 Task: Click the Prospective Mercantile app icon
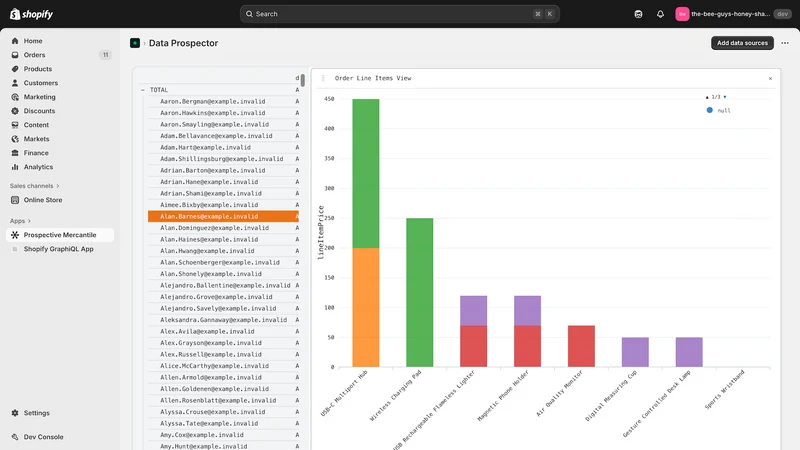[x=15, y=235]
